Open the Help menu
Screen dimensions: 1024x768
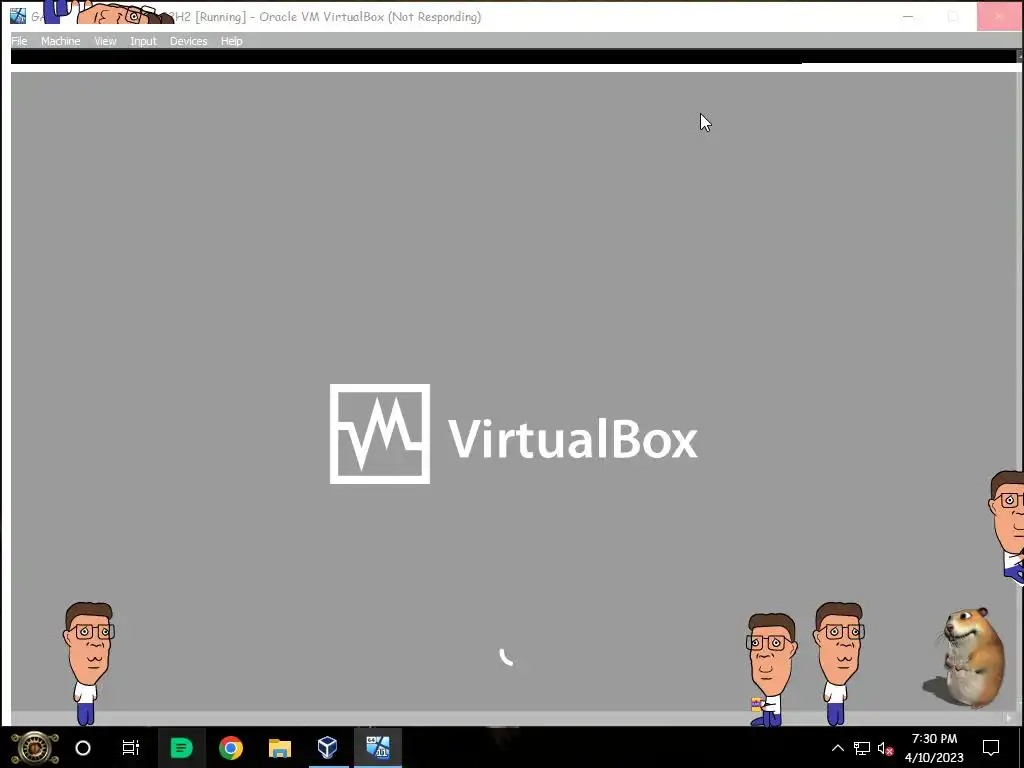231,41
